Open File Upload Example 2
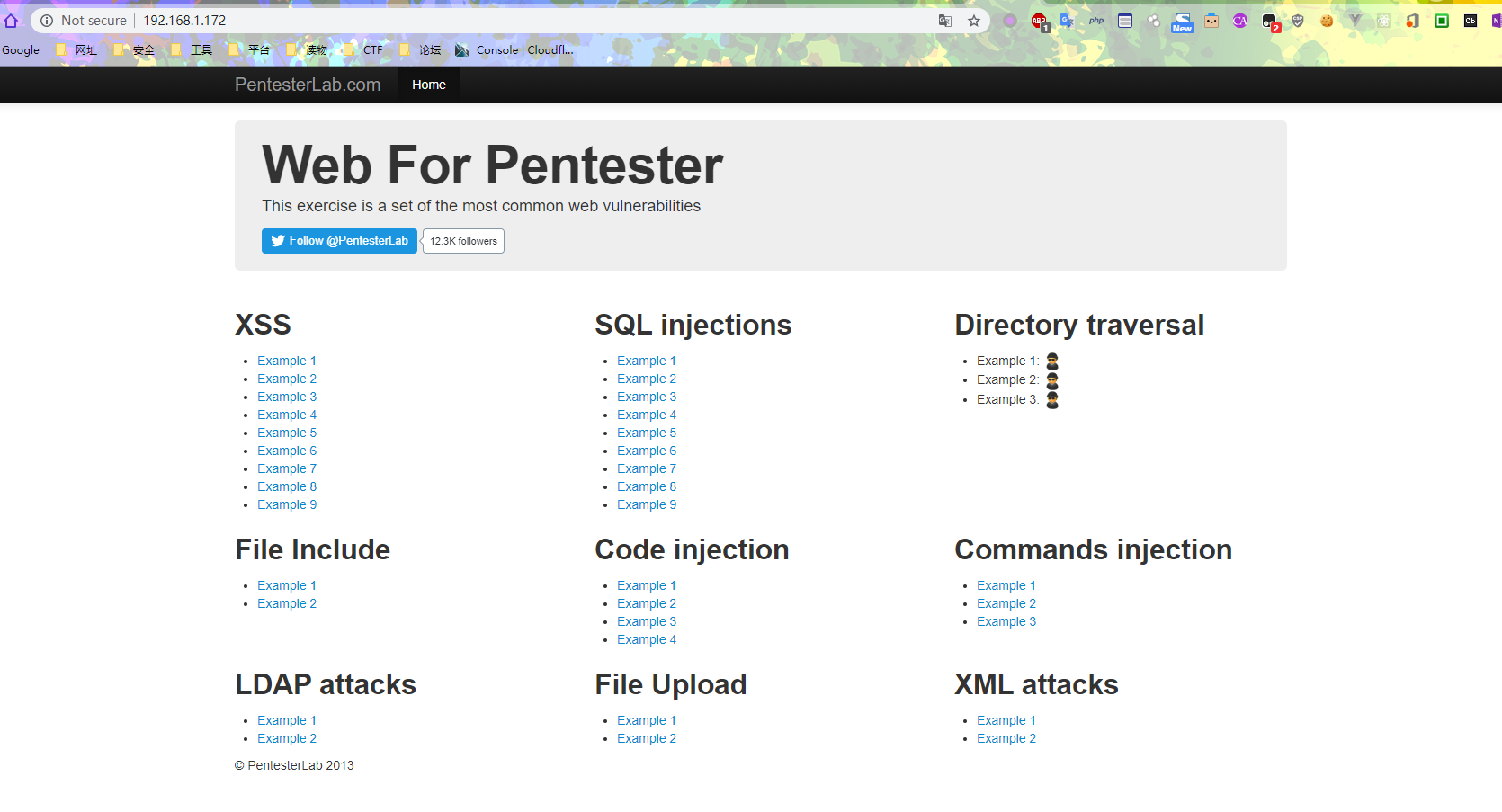1502x812 pixels. click(647, 738)
